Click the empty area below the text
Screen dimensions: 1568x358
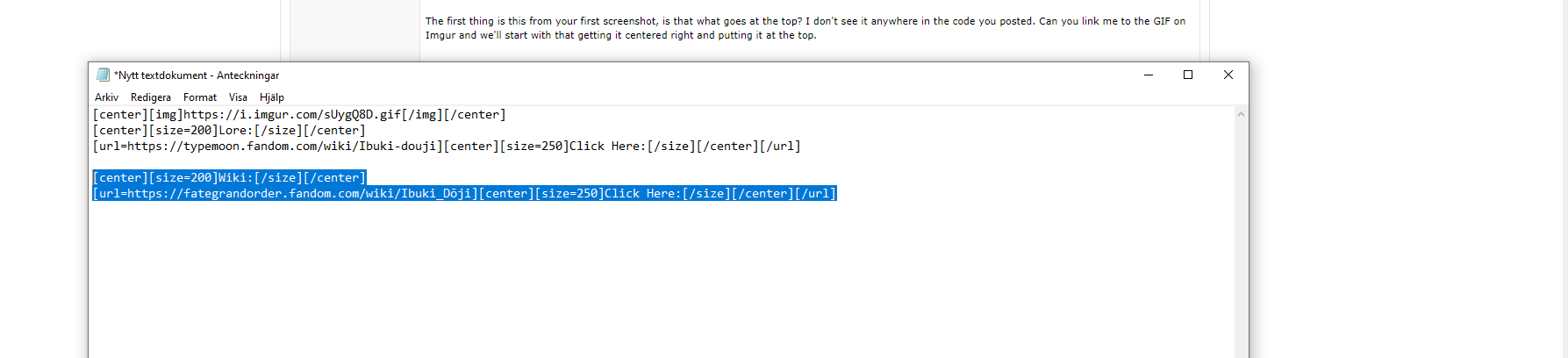pos(614,281)
